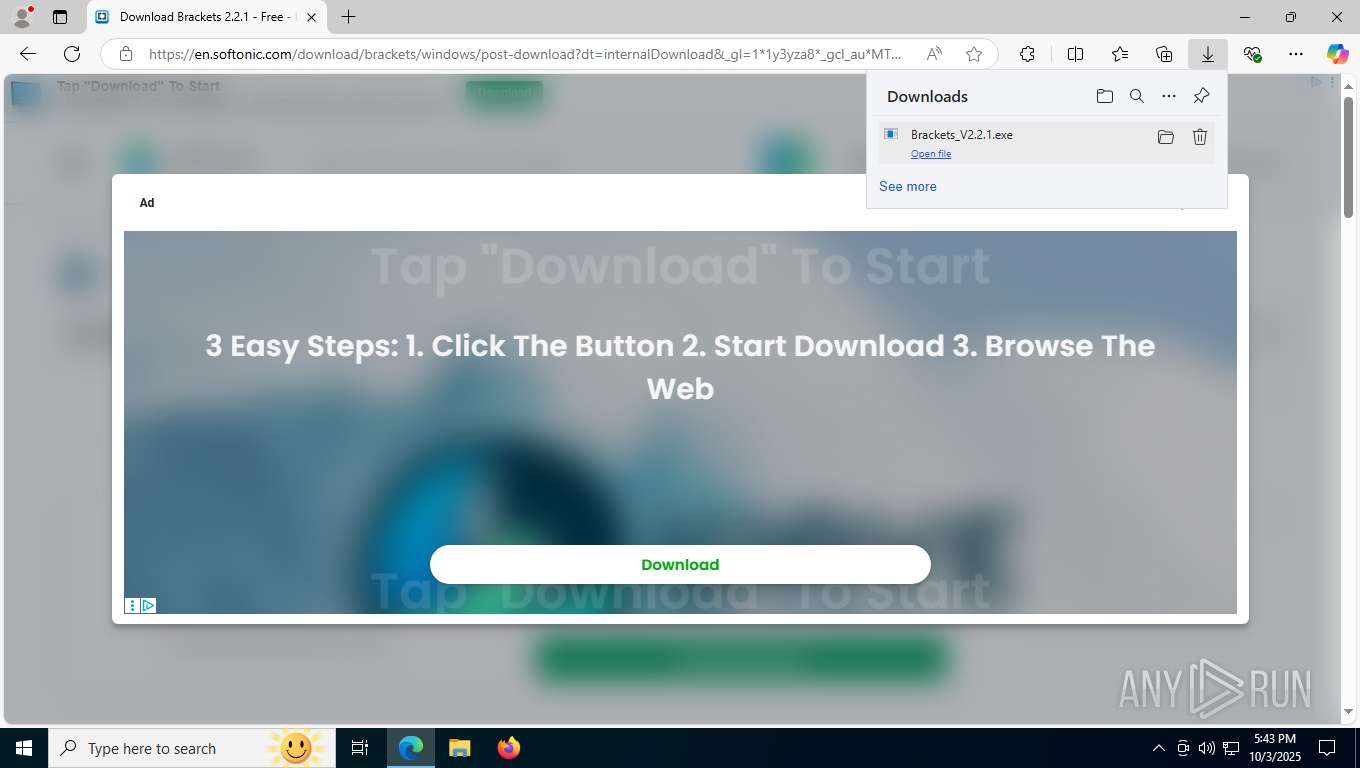
Task: Launch Firefox from taskbar
Action: tap(509, 748)
